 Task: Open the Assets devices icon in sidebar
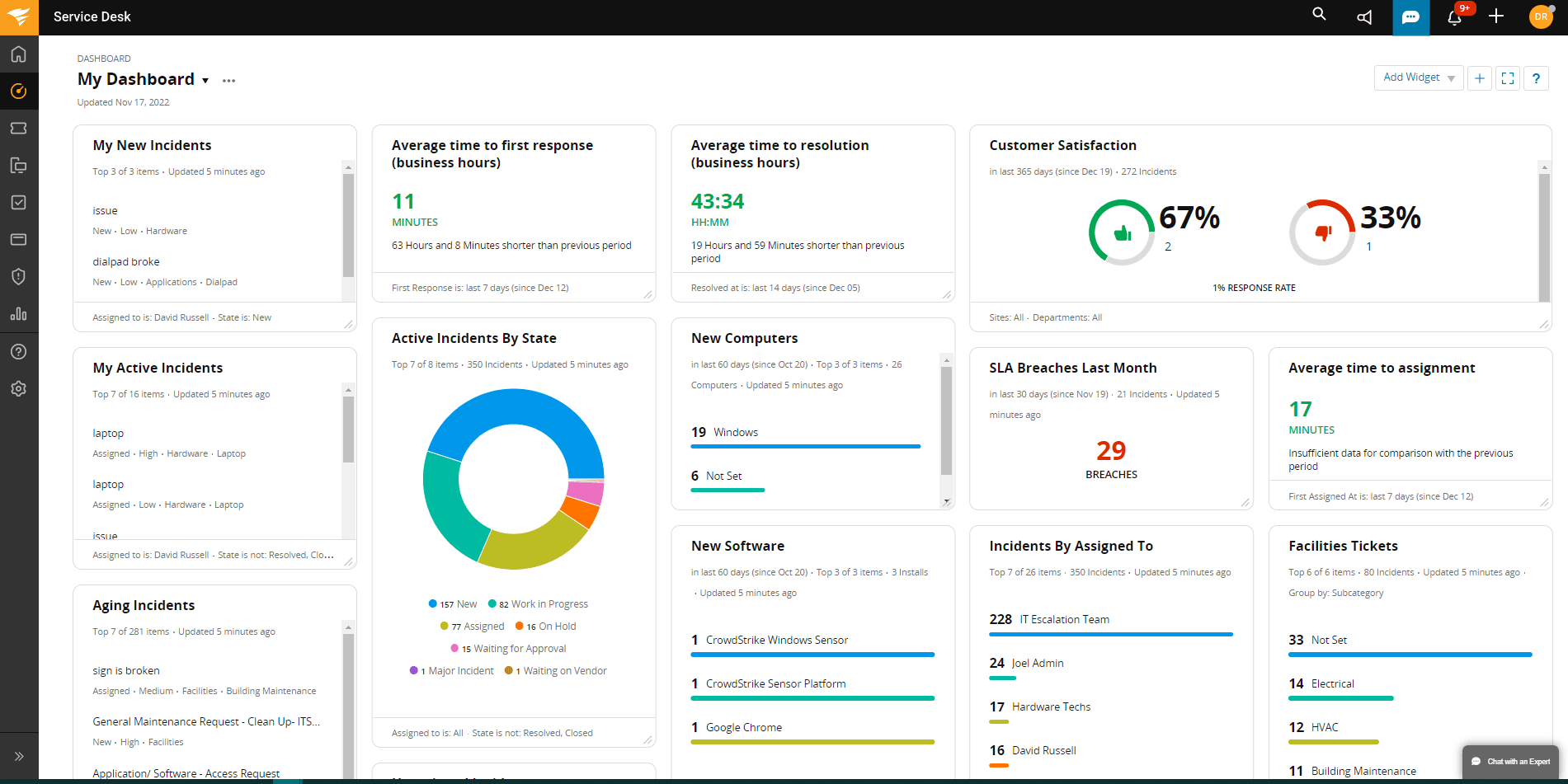point(18,165)
